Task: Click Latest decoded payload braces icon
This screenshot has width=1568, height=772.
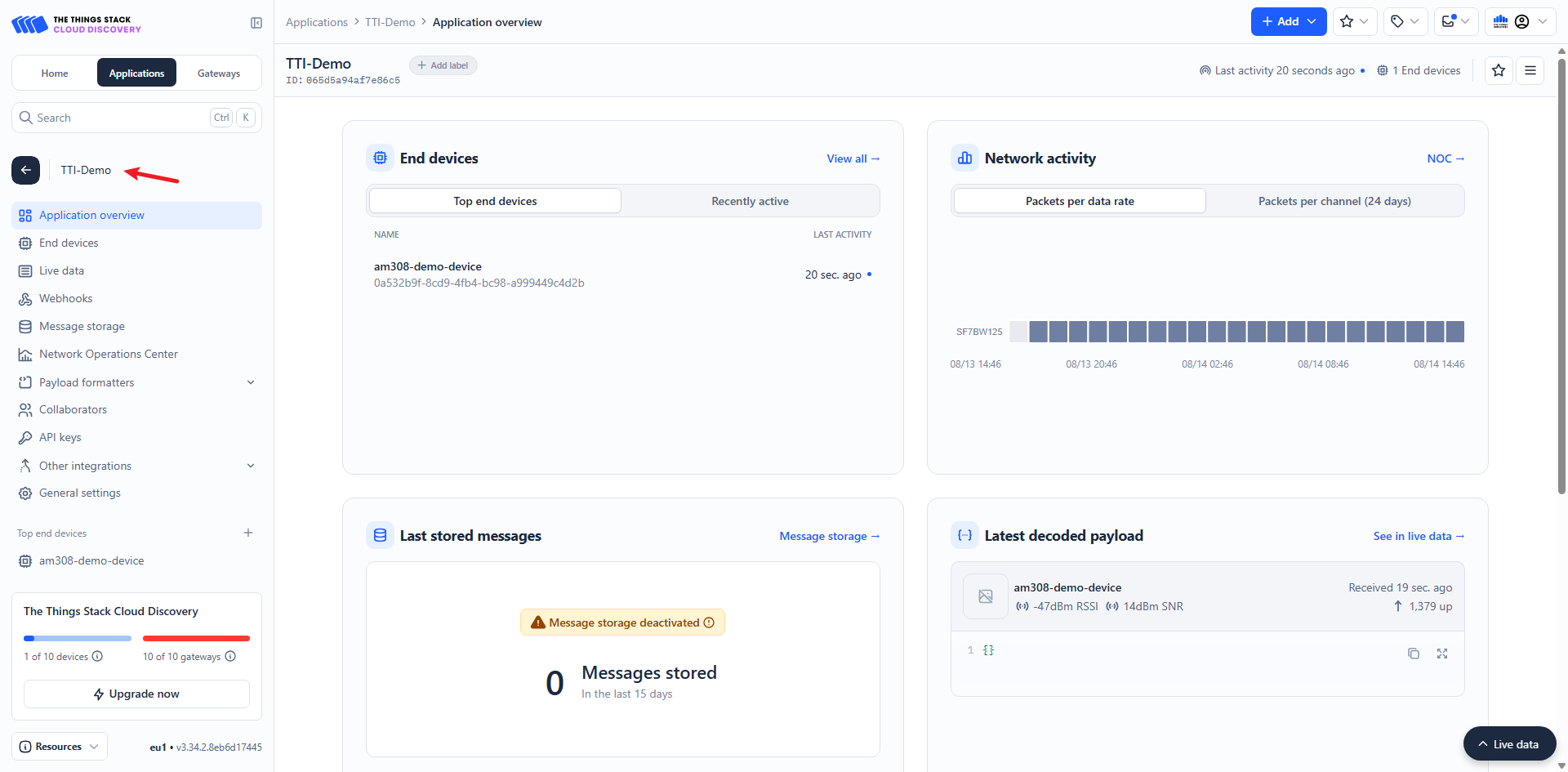Action: pyautogui.click(x=964, y=535)
